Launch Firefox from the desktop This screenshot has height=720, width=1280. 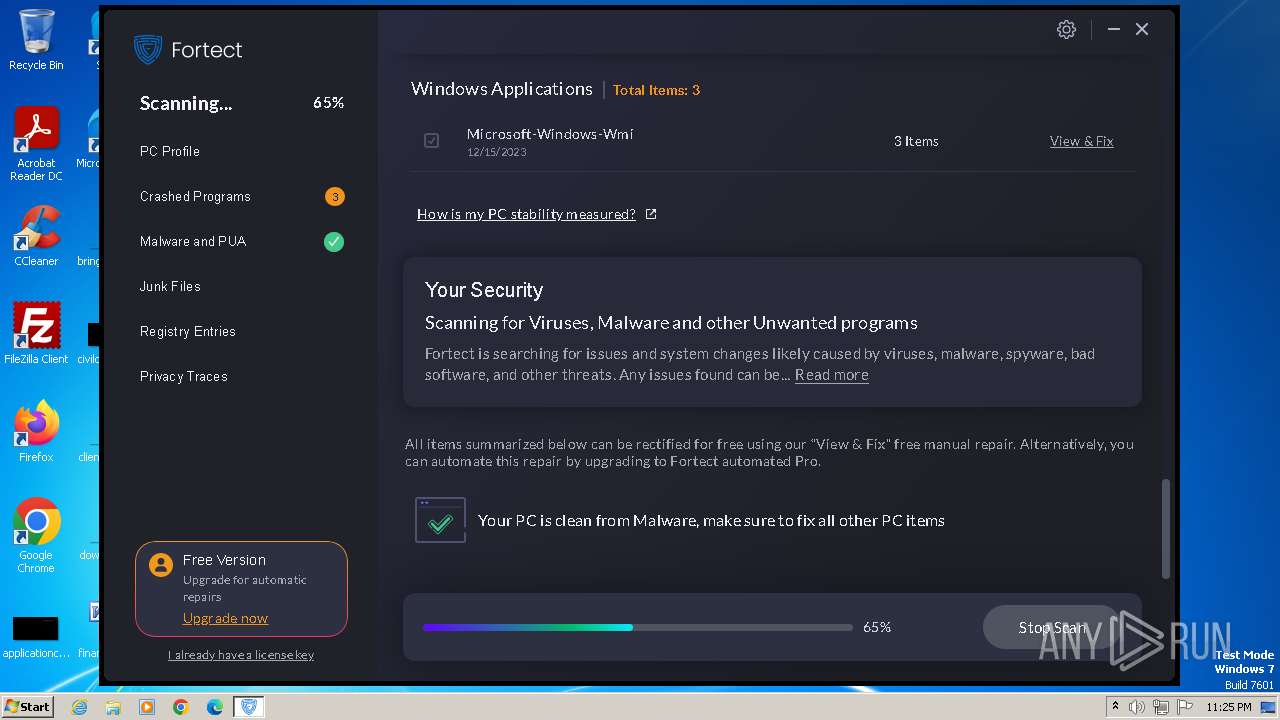(36, 432)
